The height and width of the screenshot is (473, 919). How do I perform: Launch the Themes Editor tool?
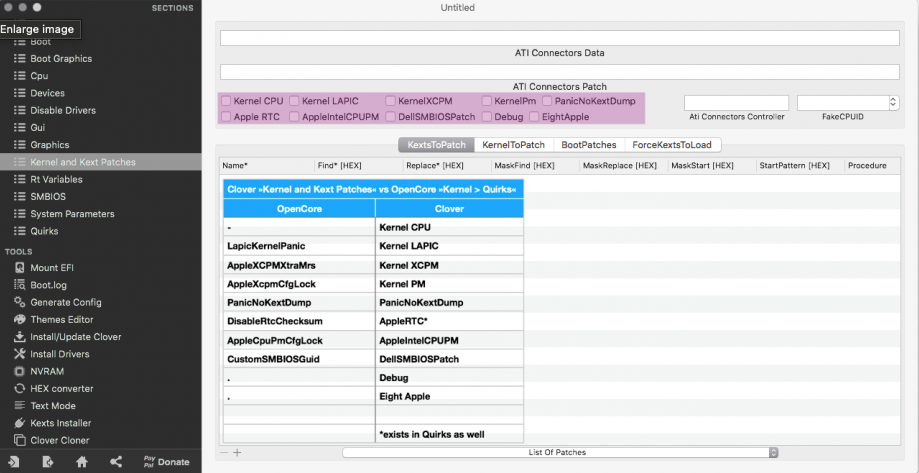coord(61,319)
